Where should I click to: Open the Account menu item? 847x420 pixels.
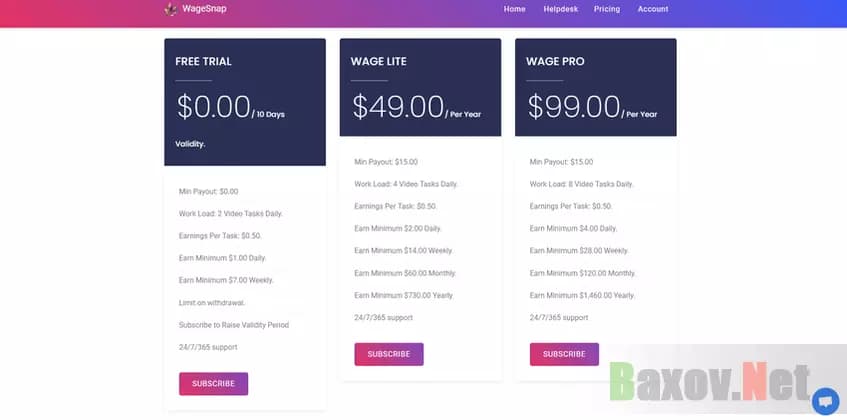653,9
